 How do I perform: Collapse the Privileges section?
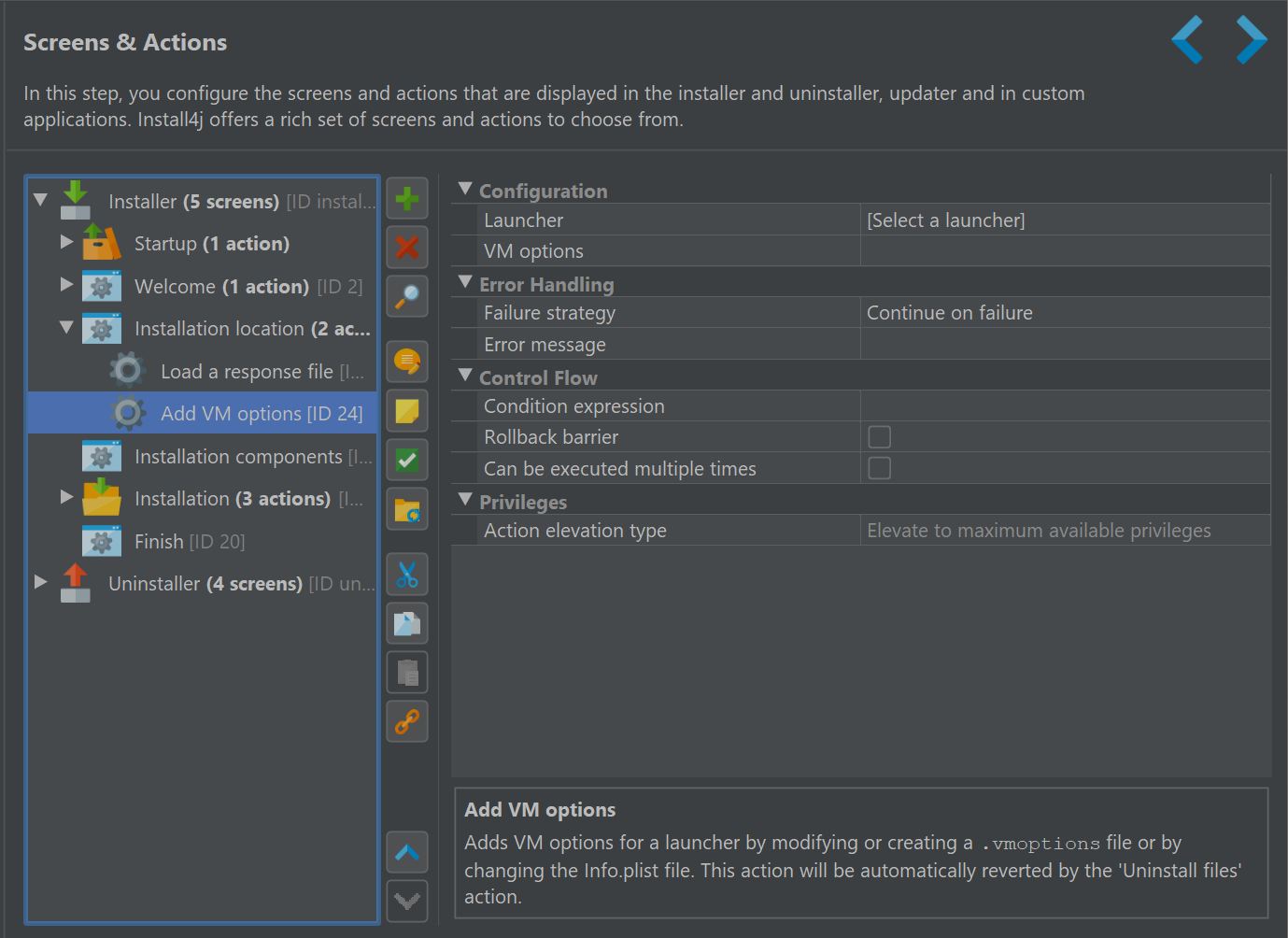465,500
